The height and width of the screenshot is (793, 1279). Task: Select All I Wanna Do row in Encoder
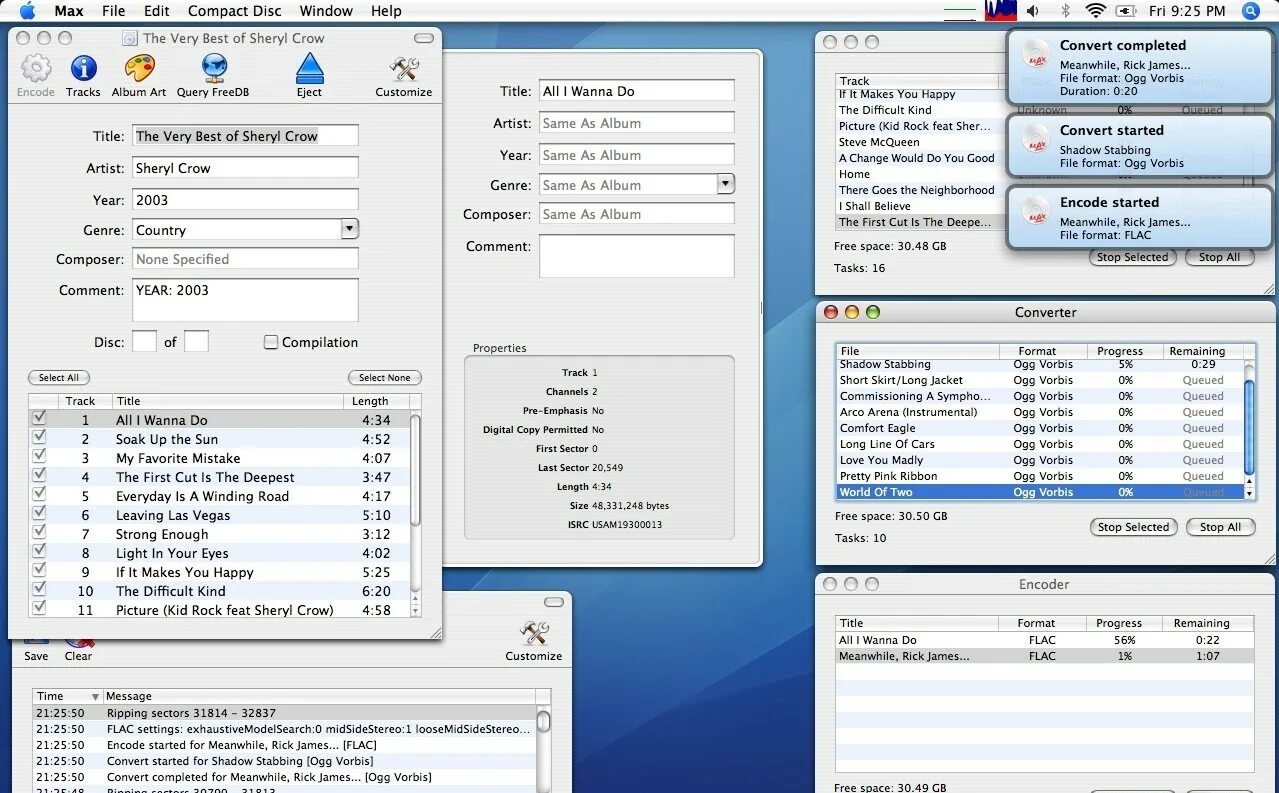(1045, 640)
